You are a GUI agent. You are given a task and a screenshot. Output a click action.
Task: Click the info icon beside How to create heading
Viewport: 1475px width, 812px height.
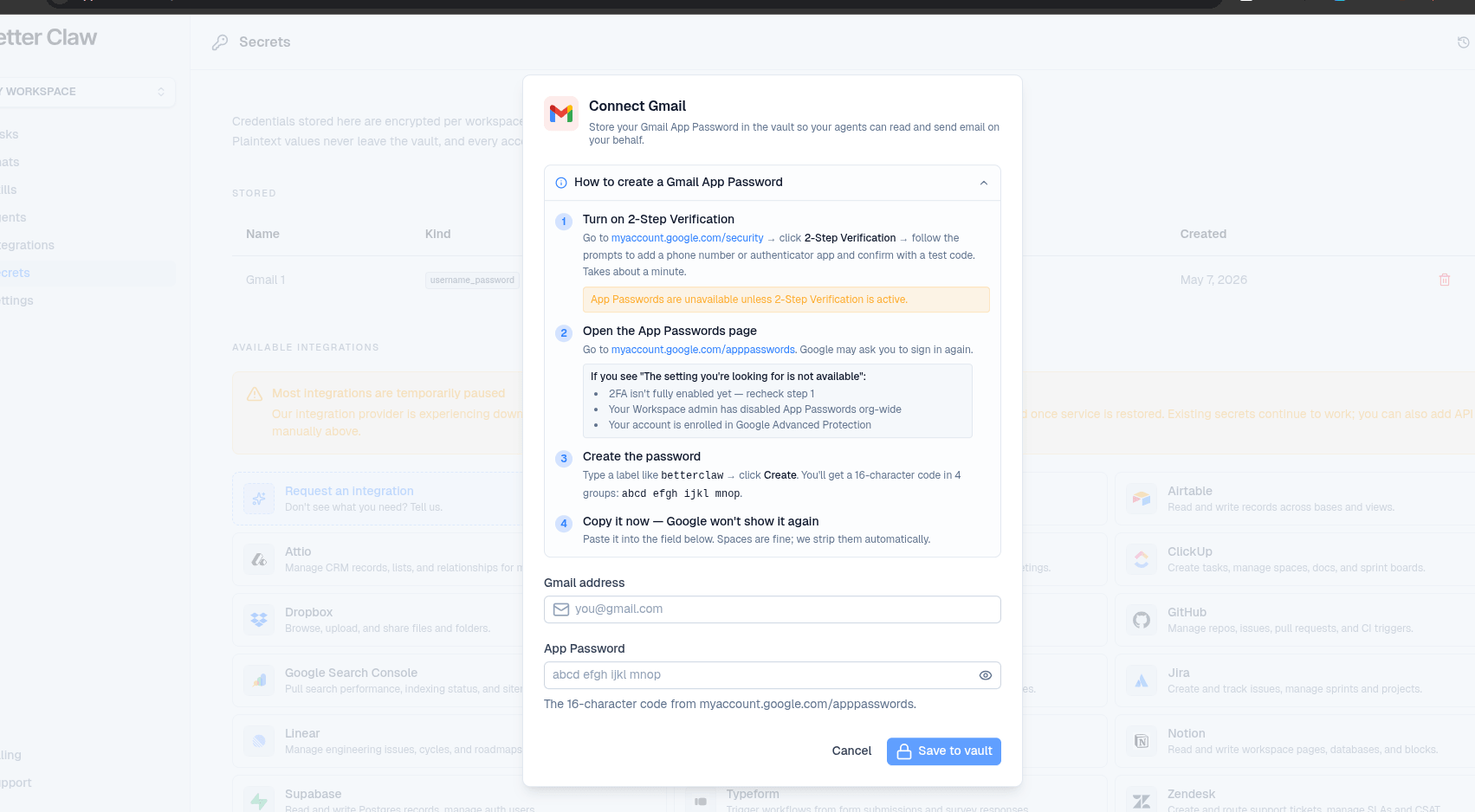point(561,183)
